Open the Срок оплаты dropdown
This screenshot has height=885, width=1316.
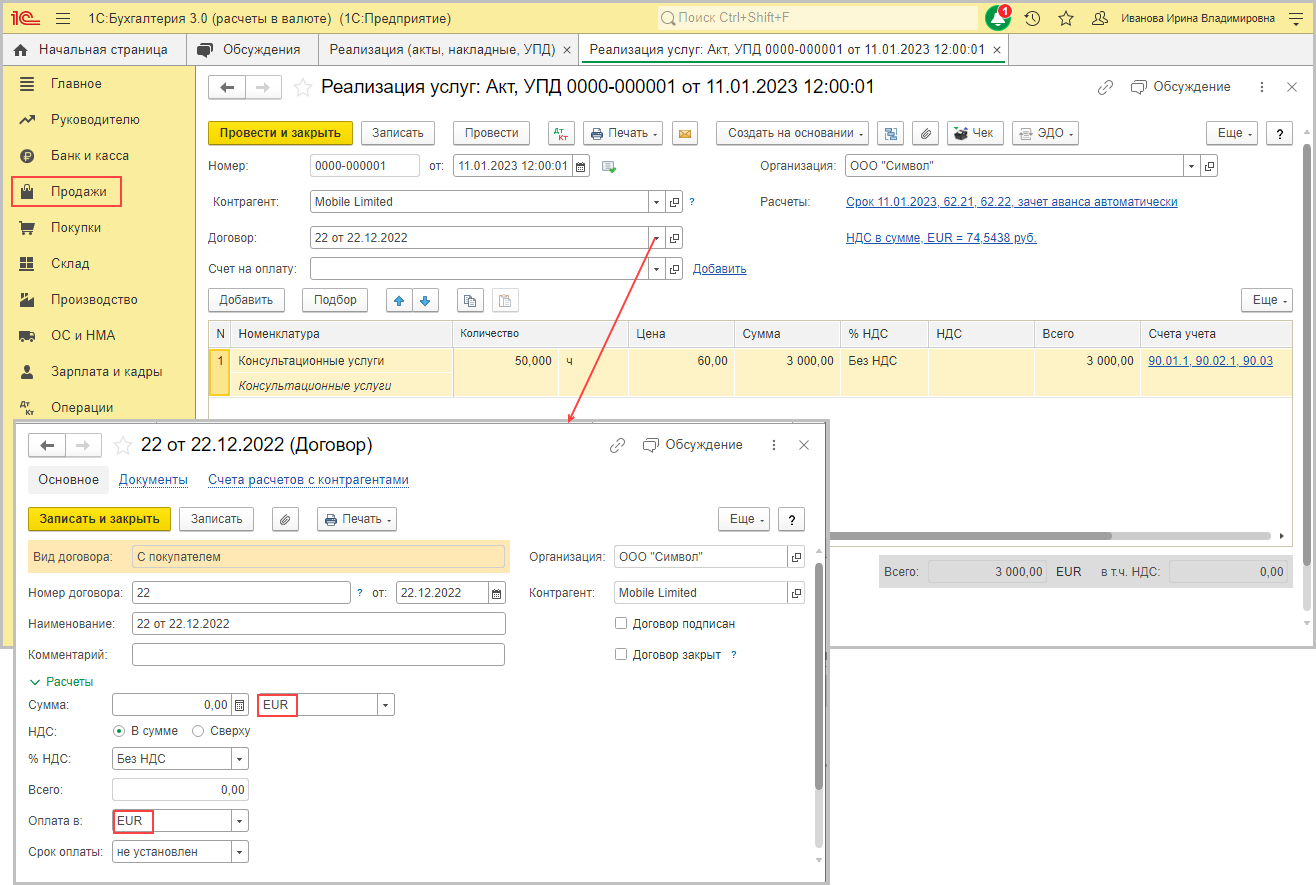(x=240, y=852)
